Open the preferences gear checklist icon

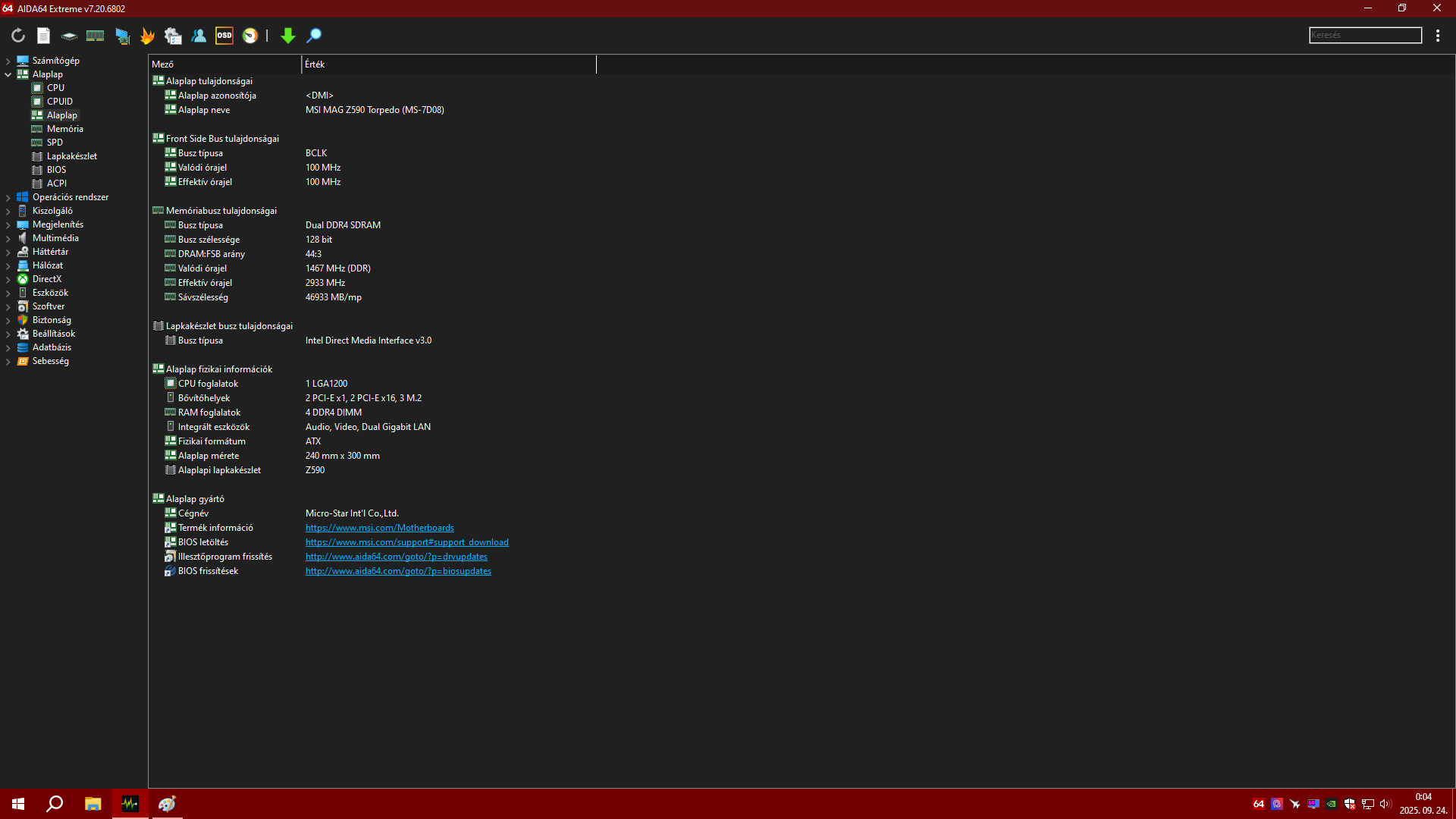click(173, 36)
